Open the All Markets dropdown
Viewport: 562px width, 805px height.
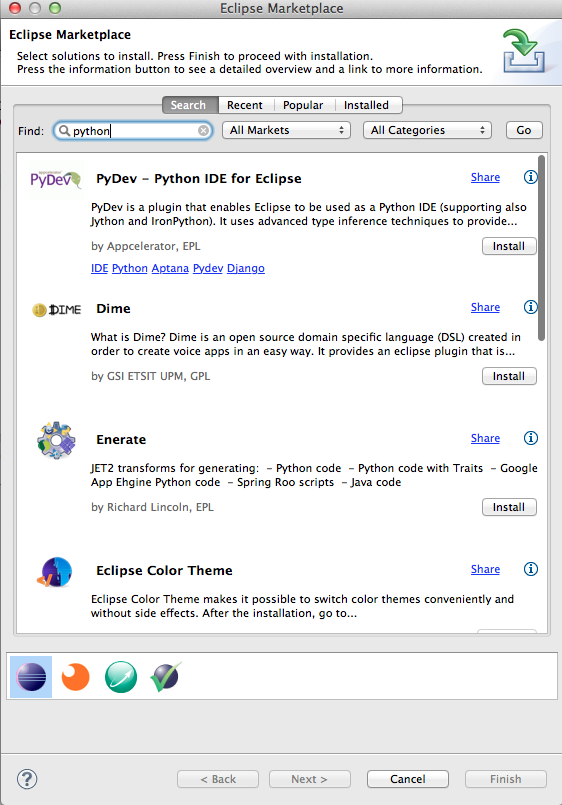point(286,130)
